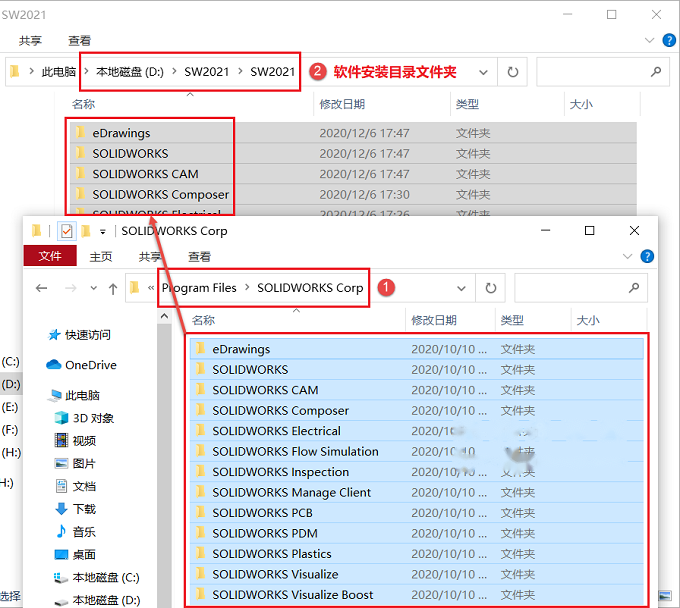Click breadcrumb chevron after 本地磁盘 (D:)
Viewport: 680px width, 608px height.
point(174,71)
